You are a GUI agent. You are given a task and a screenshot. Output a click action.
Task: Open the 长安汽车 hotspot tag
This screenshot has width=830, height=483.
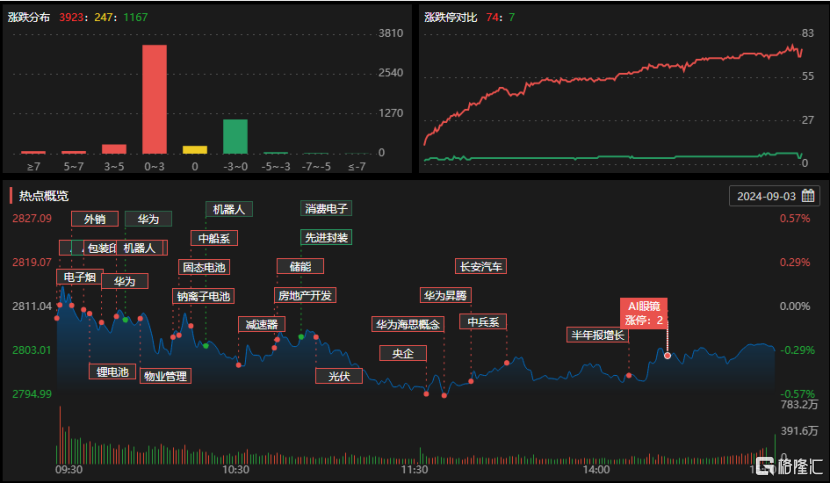[481, 266]
